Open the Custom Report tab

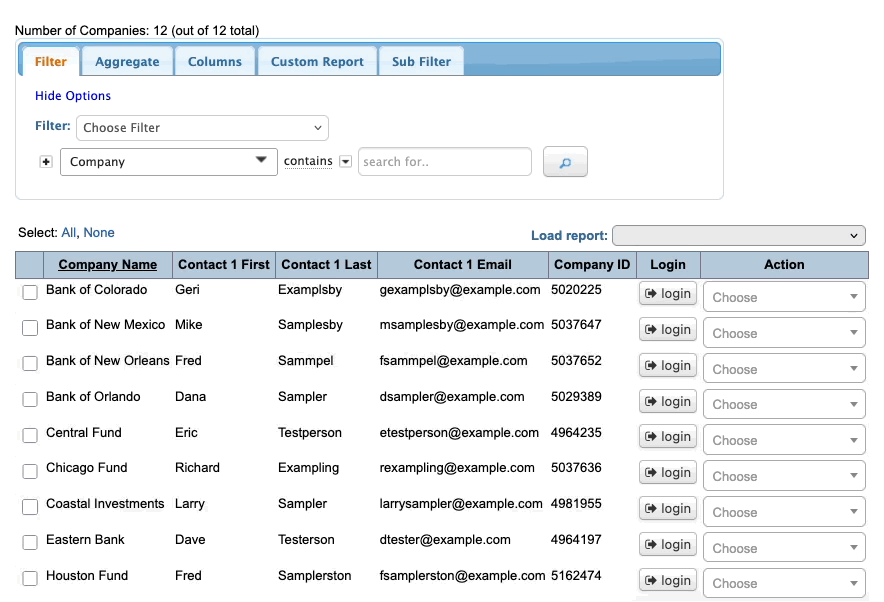(x=317, y=62)
